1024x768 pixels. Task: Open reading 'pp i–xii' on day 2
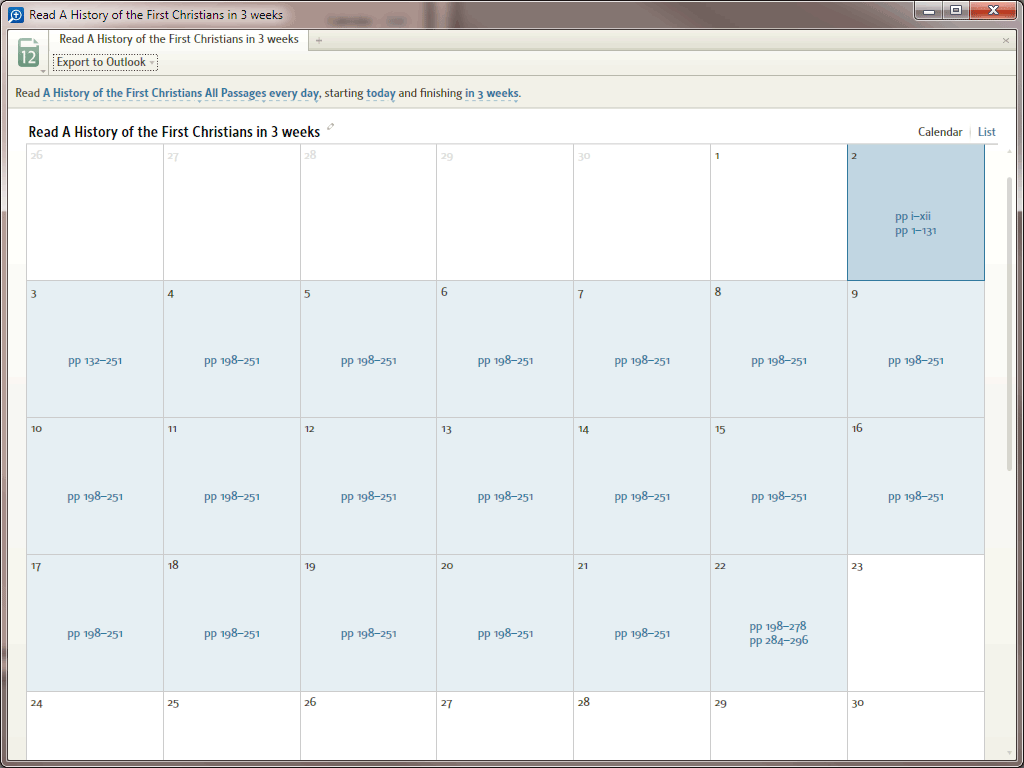pos(912,216)
